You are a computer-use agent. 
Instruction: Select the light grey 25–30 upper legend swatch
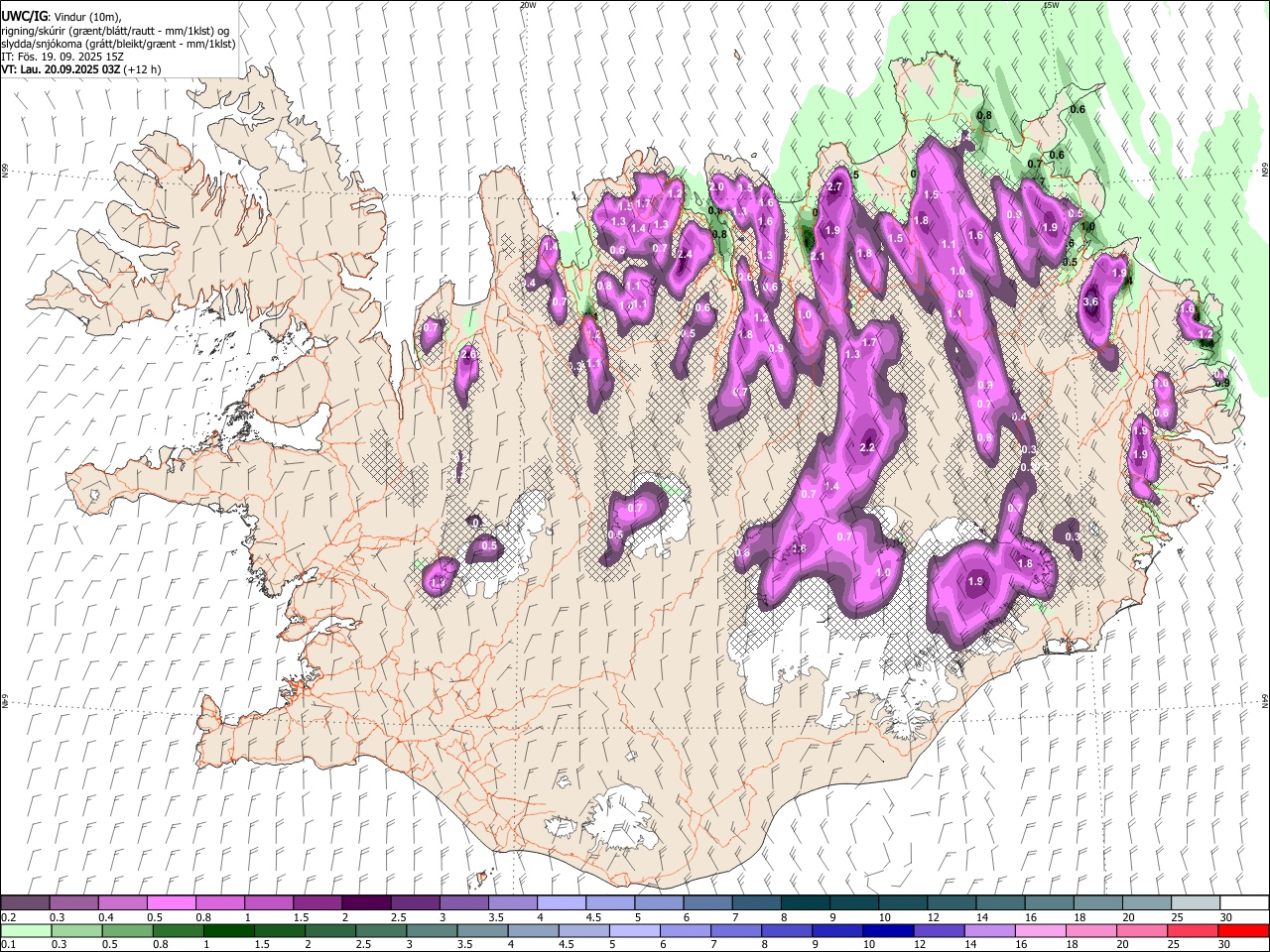pos(1195,903)
